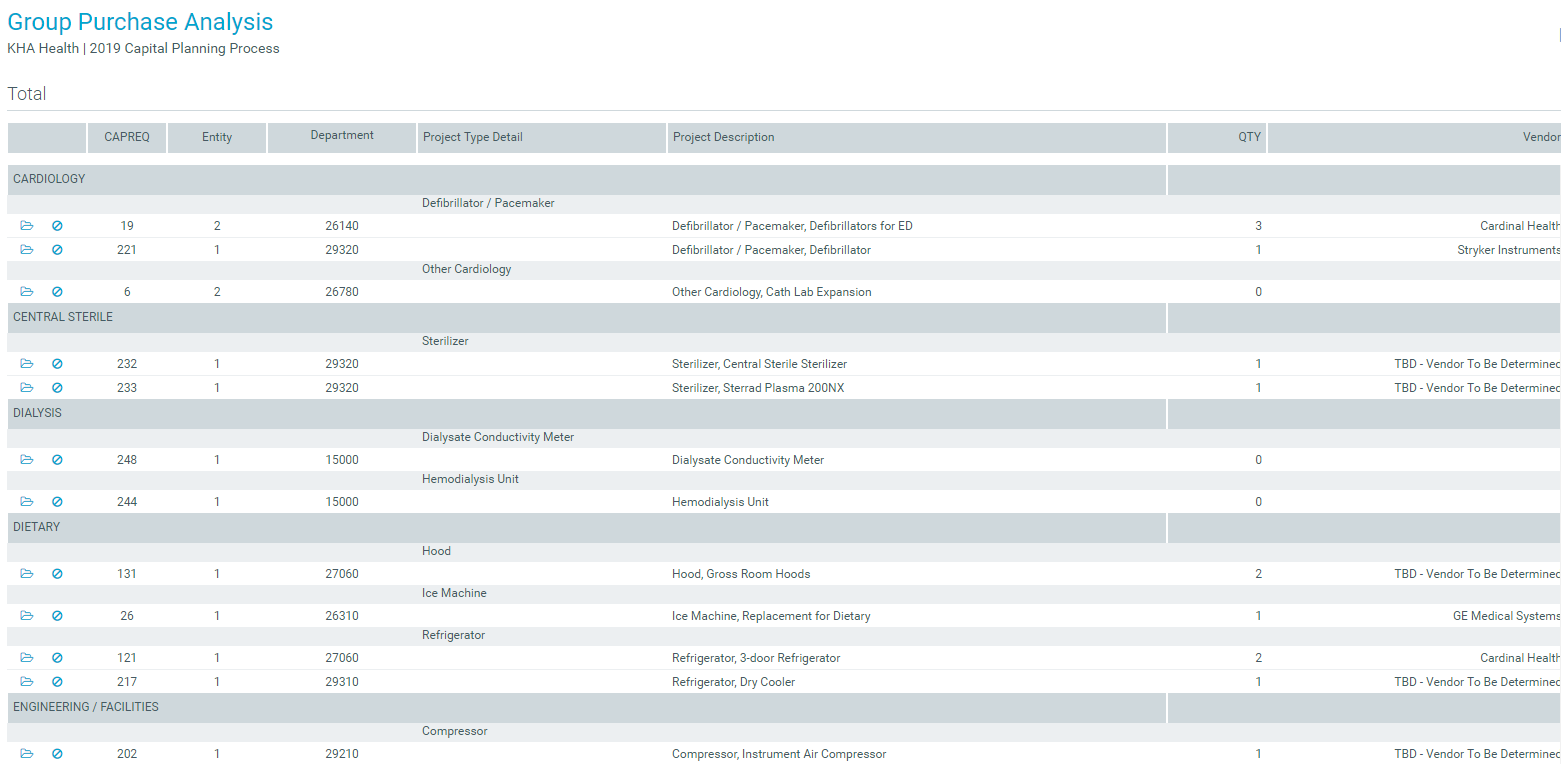The image size is (1561, 764).
Task: Click the reject icon for CAPREQ 121
Action: click(x=57, y=658)
